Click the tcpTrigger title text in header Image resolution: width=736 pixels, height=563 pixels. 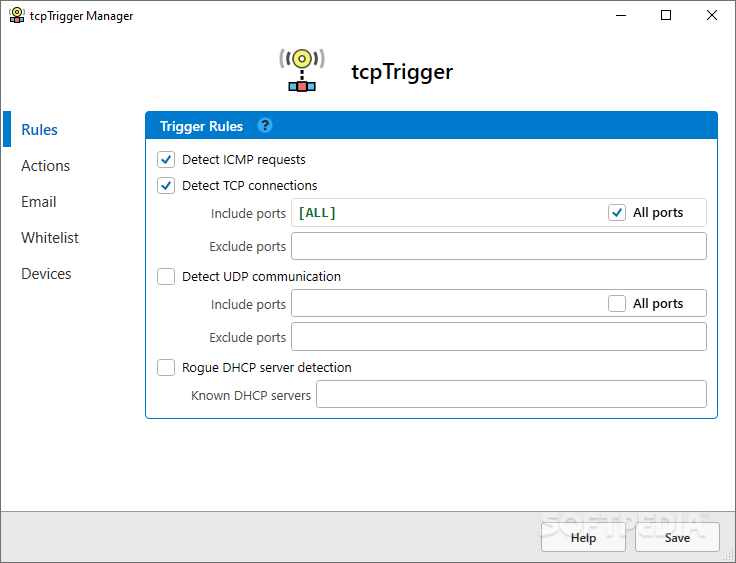pos(402,72)
